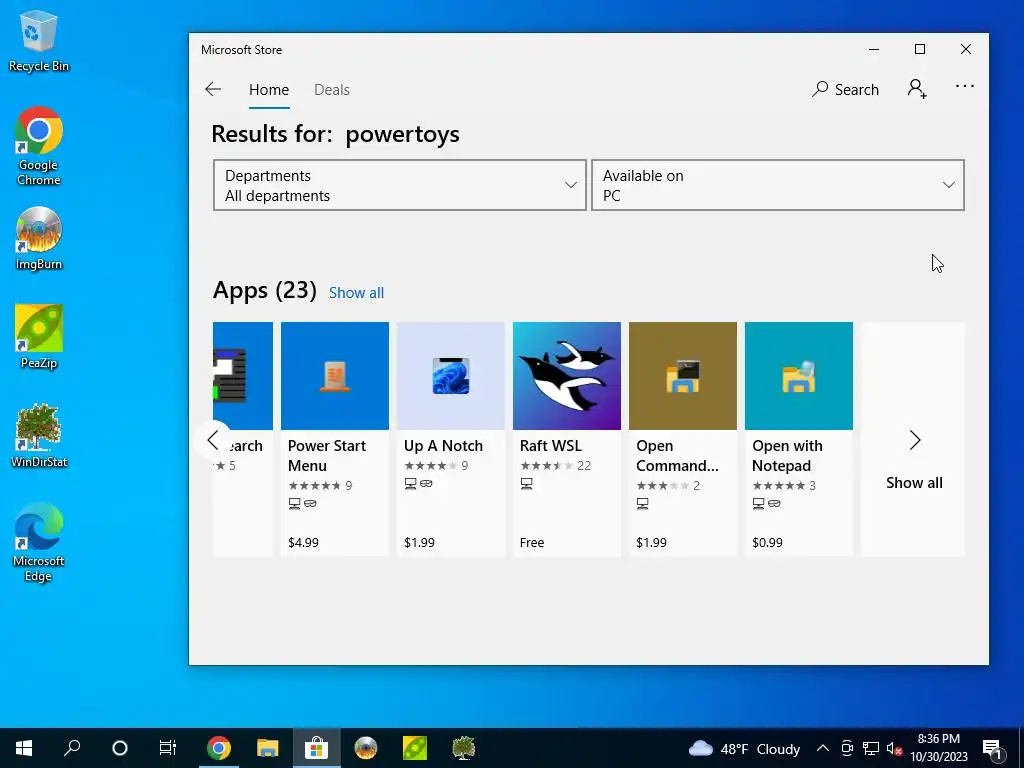Switch to the Home tab

[269, 89]
